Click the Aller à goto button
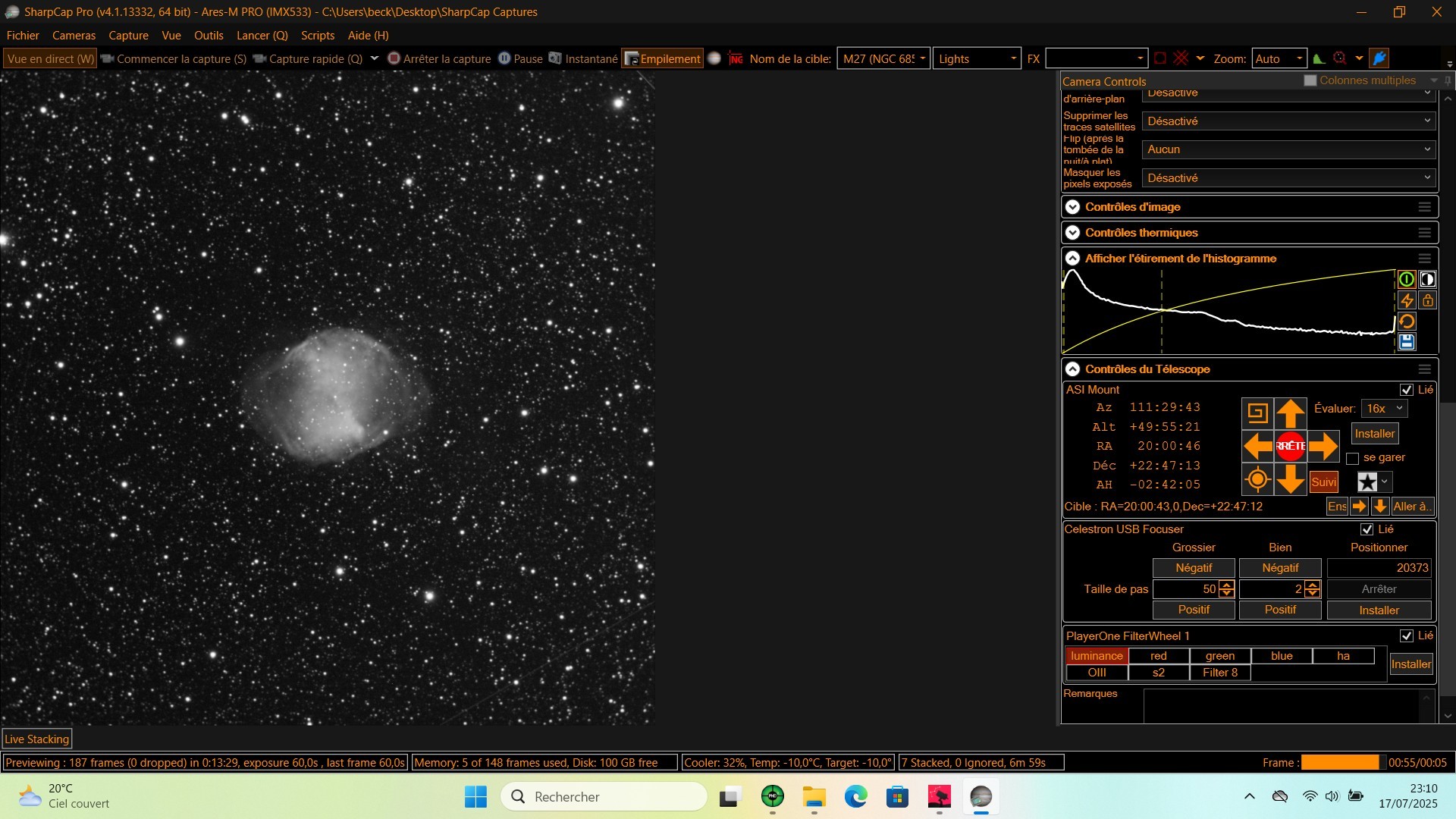 pyautogui.click(x=1411, y=507)
